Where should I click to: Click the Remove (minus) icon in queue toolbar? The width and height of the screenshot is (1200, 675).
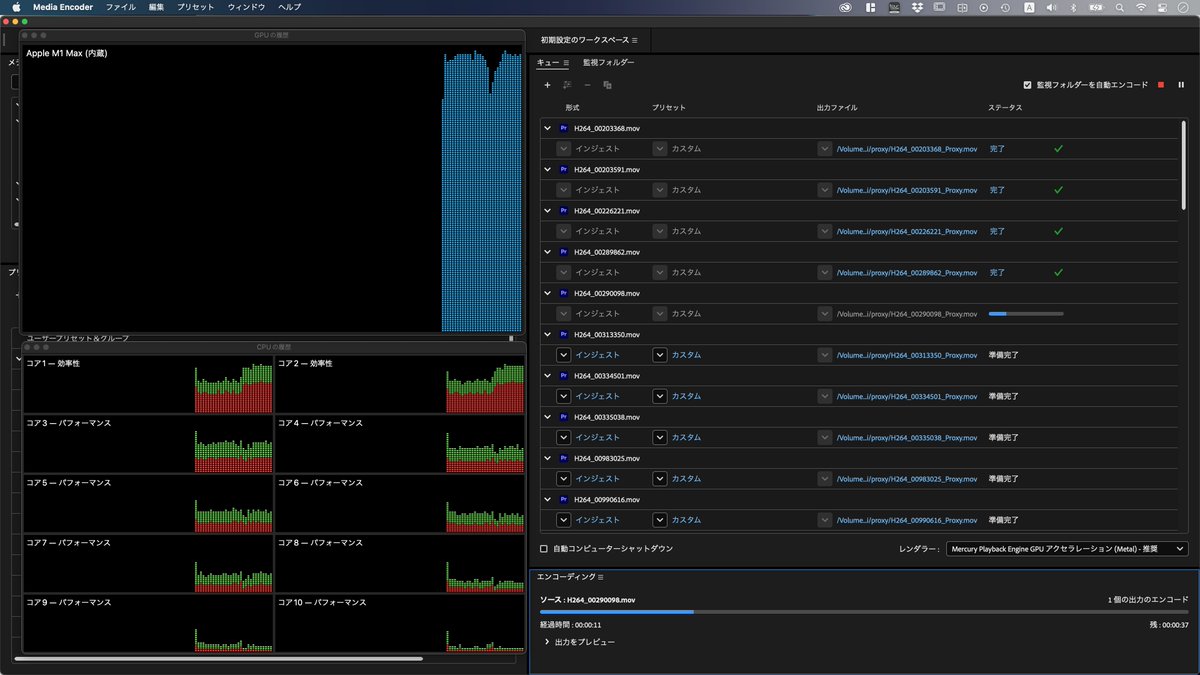click(x=587, y=85)
